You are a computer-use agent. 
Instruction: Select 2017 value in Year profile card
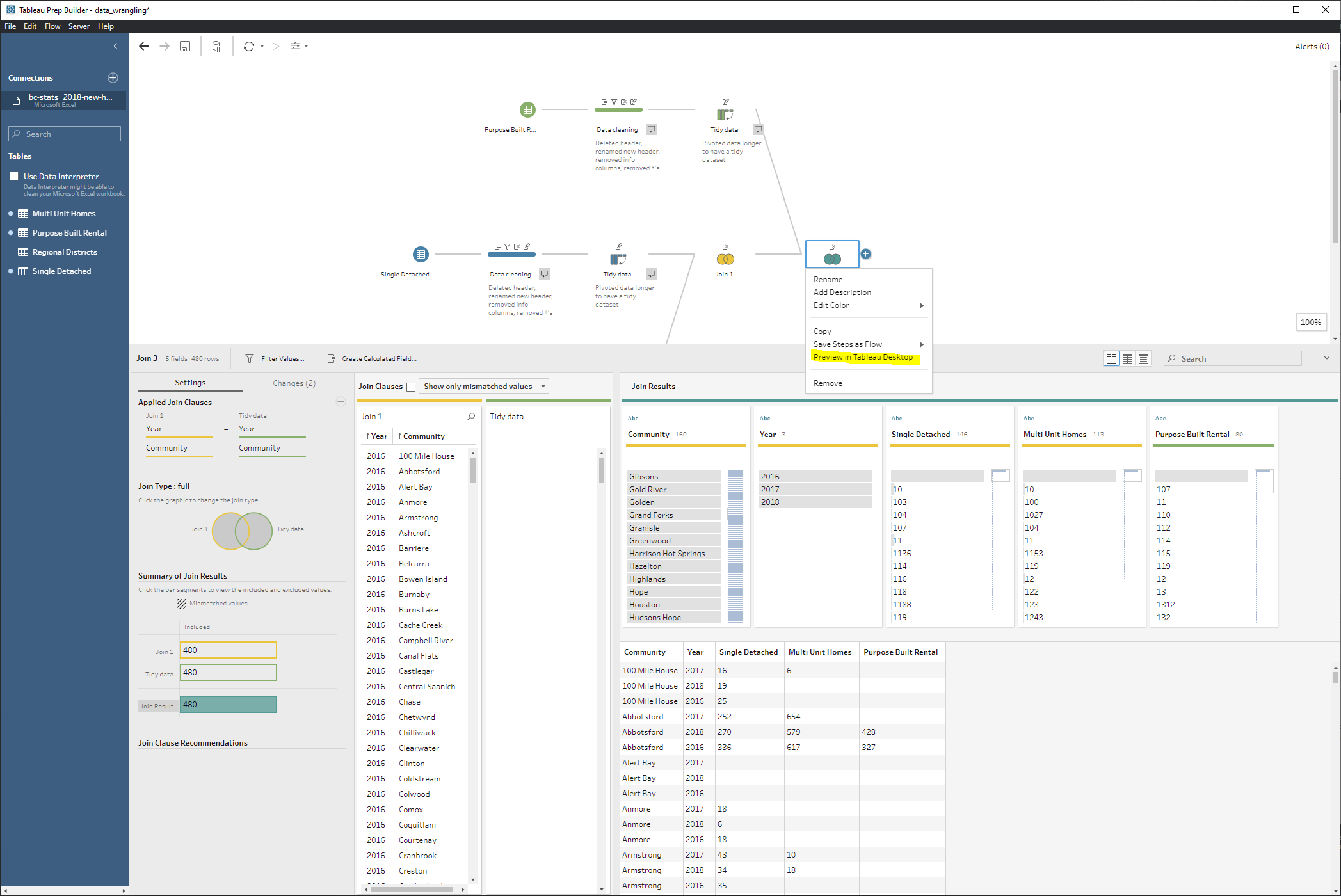click(x=815, y=490)
